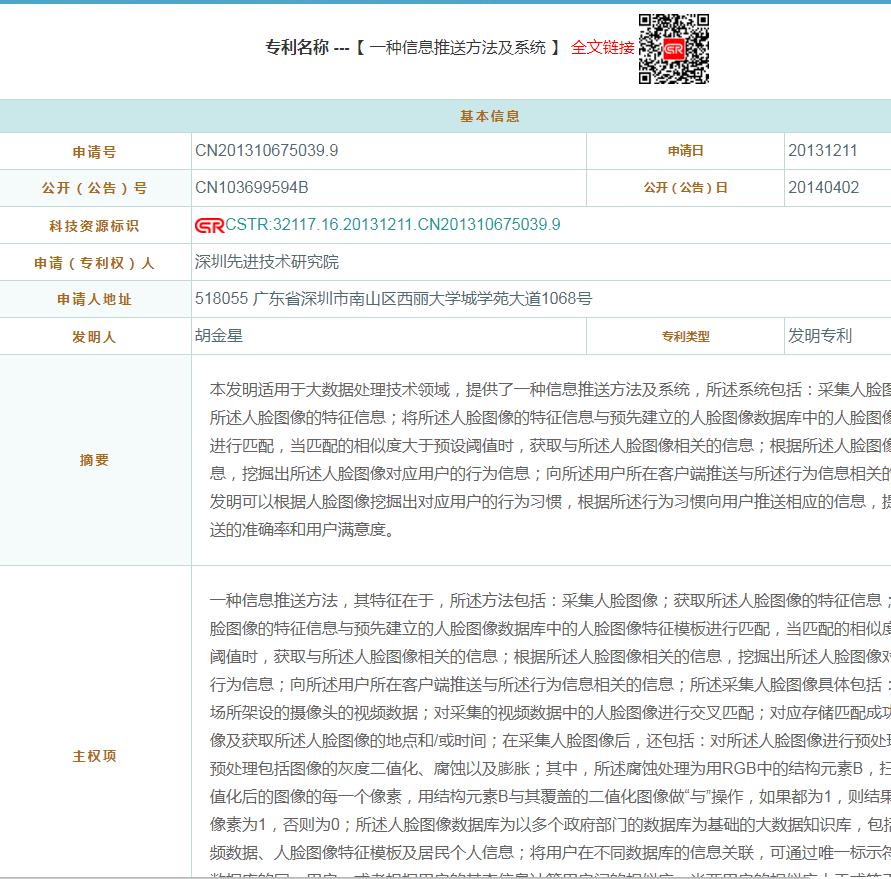Click the red CSTR logo icon
The height and width of the screenshot is (879, 891).
[x=209, y=225]
